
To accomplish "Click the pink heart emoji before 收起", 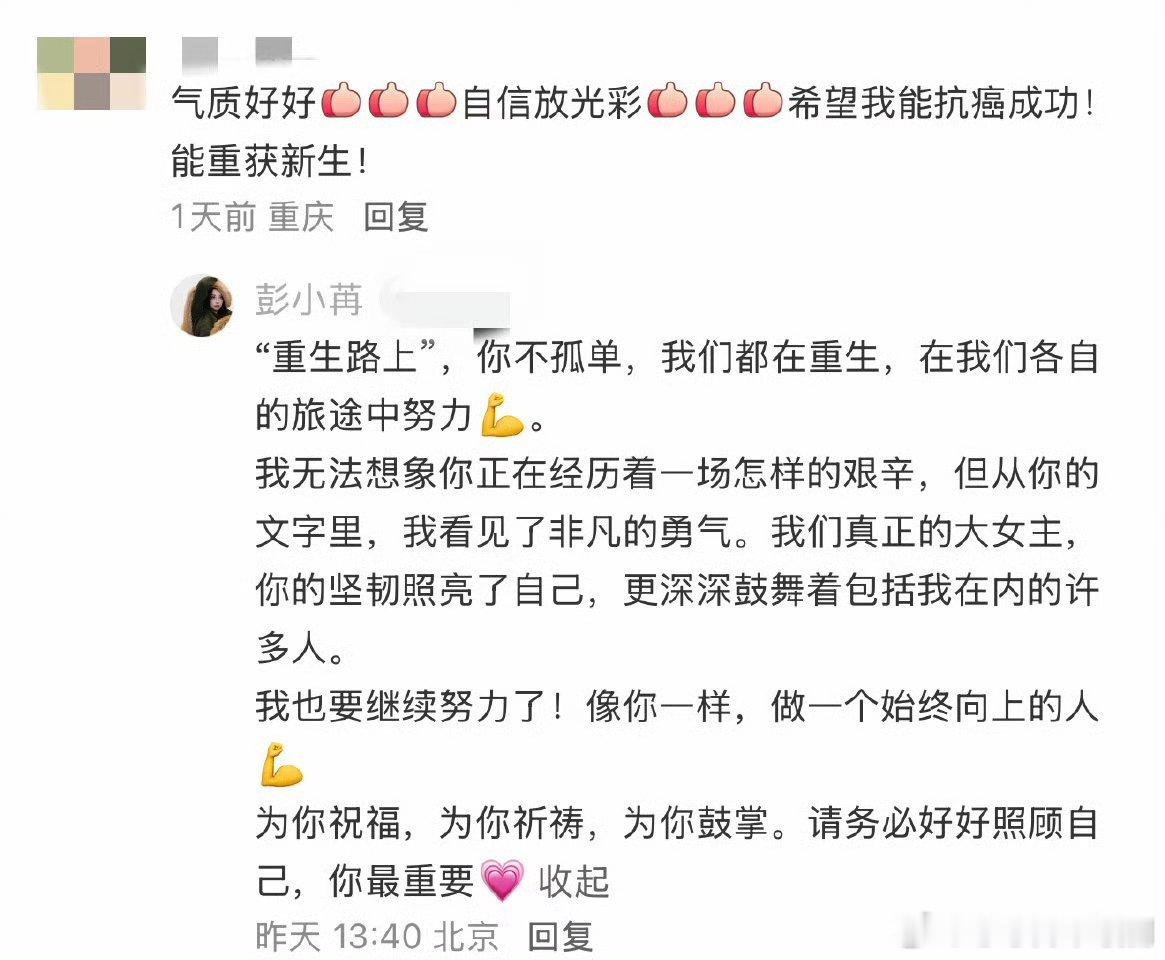I will click(x=502, y=880).
